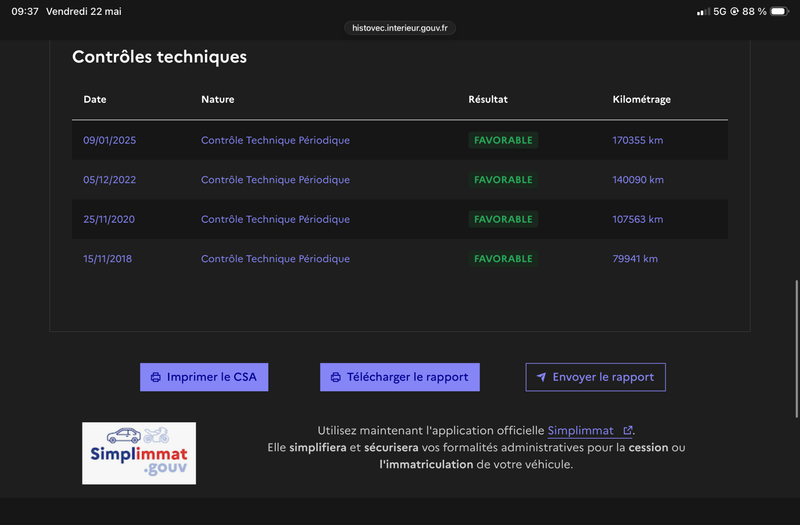The image size is (800, 525).
Task: Click the printer icon on Télécharger le rapport
Action: click(336, 378)
